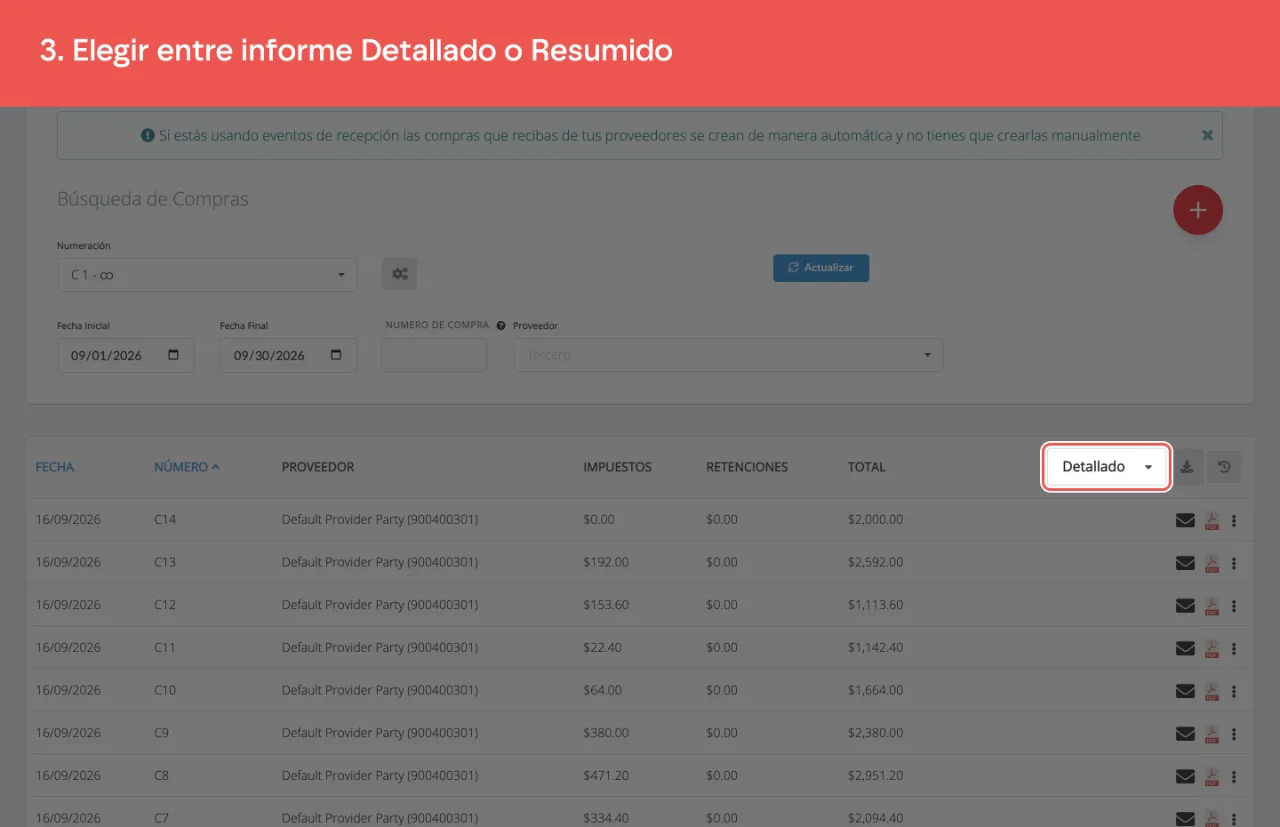Open the Detallado report type dropdown
The width and height of the screenshot is (1280, 827).
1106,467
